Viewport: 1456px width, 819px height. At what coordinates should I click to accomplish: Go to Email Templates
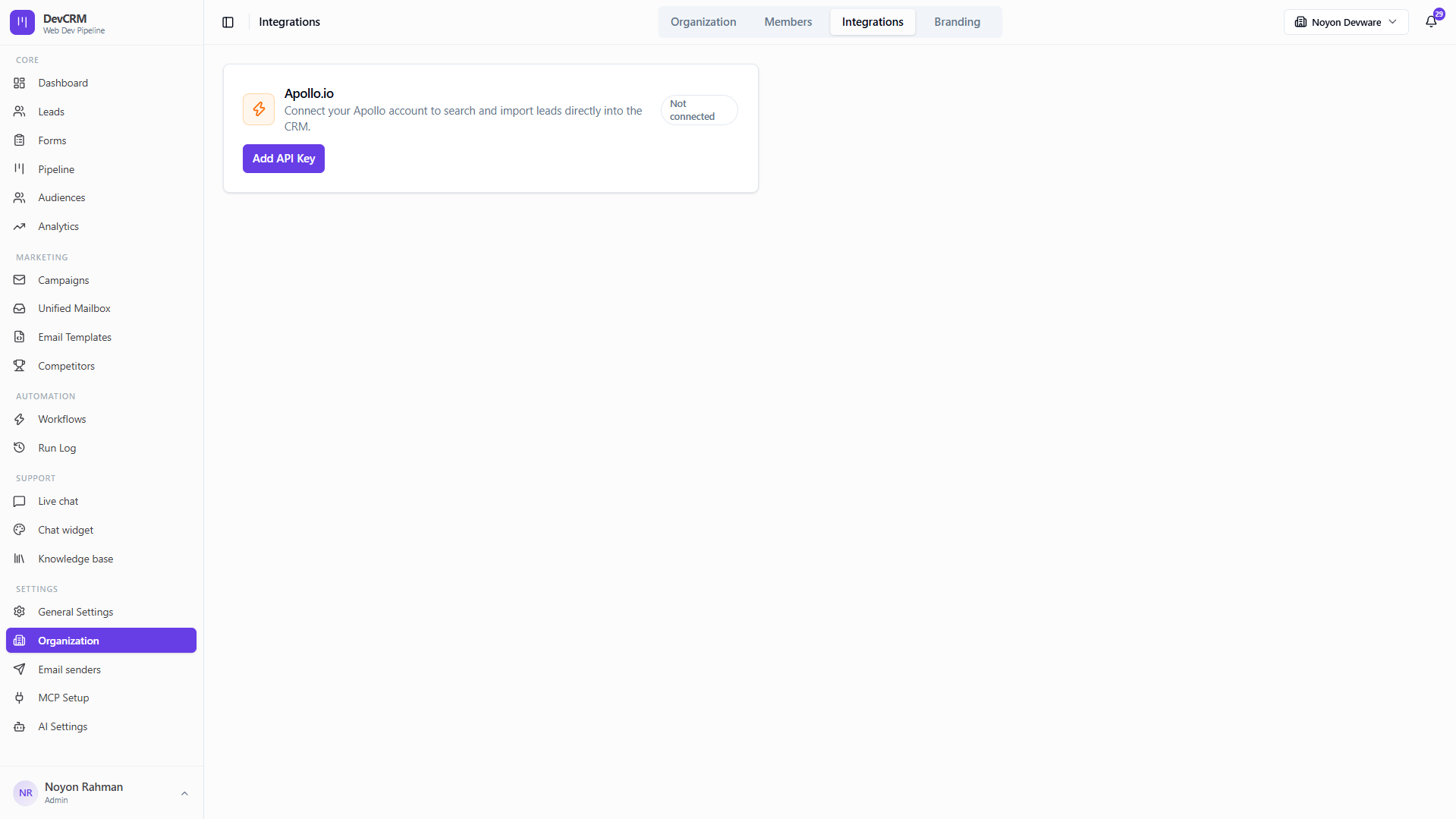101,338
